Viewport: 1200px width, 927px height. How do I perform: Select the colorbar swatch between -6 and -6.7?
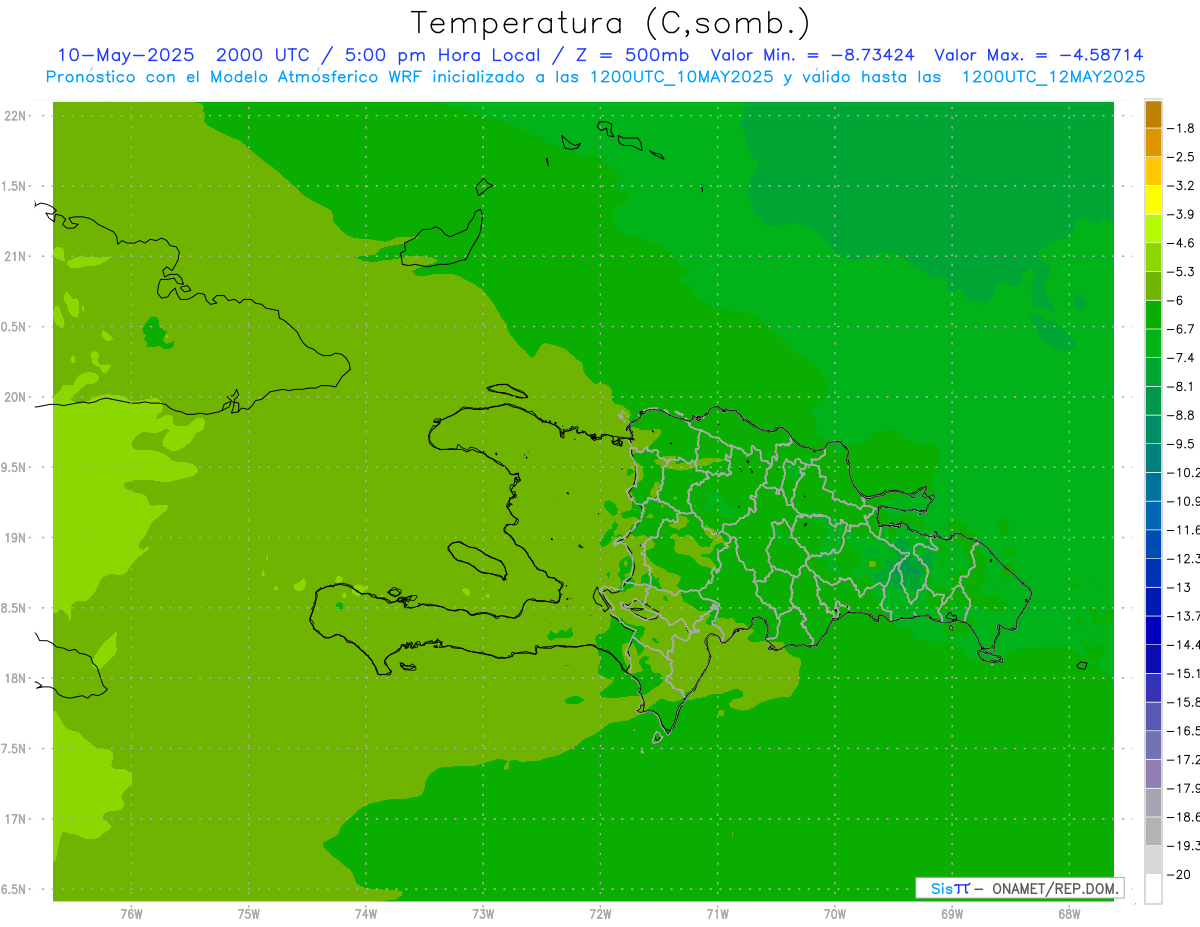click(1154, 315)
